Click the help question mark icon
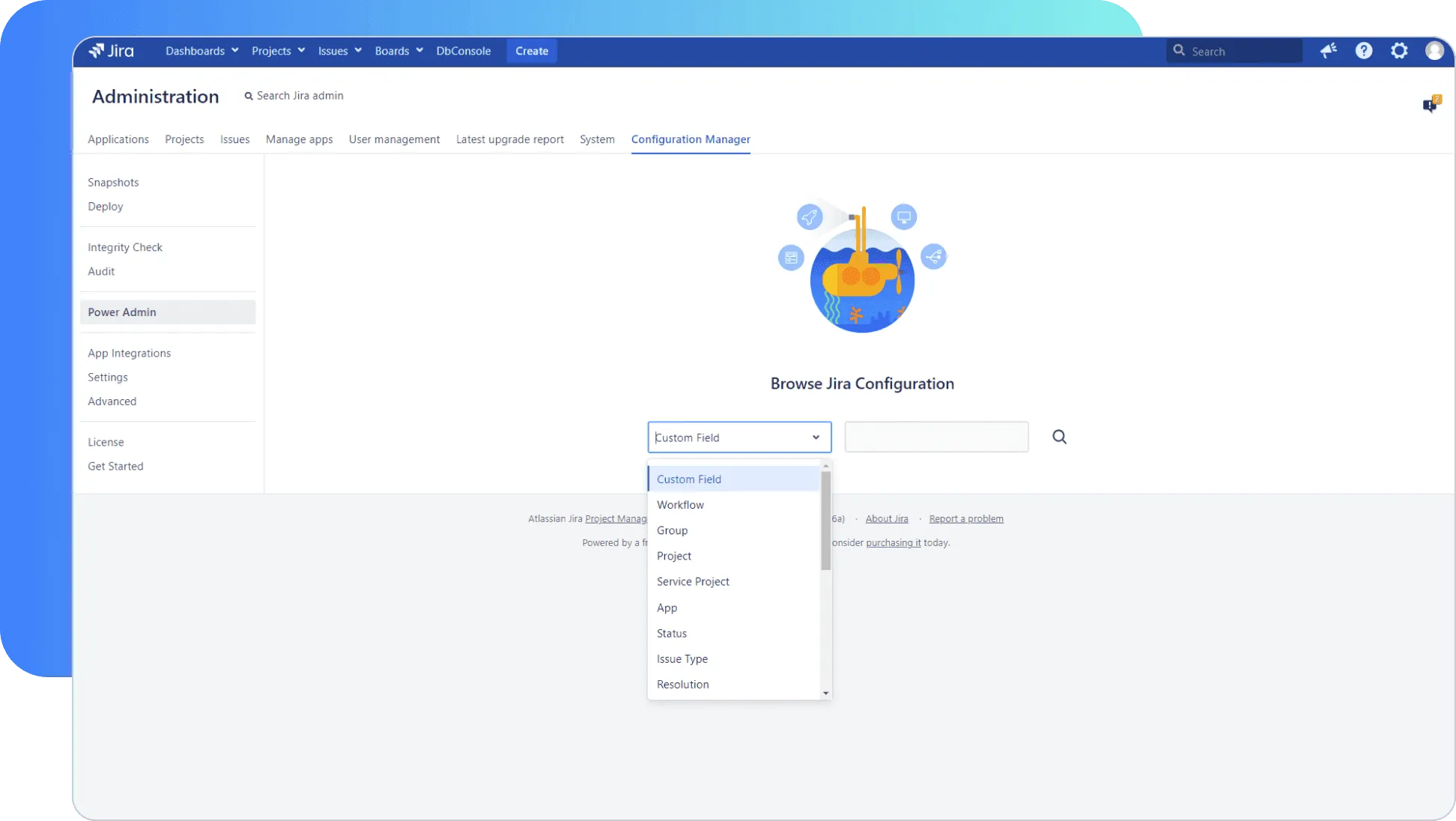The image size is (1456, 821). click(1363, 51)
